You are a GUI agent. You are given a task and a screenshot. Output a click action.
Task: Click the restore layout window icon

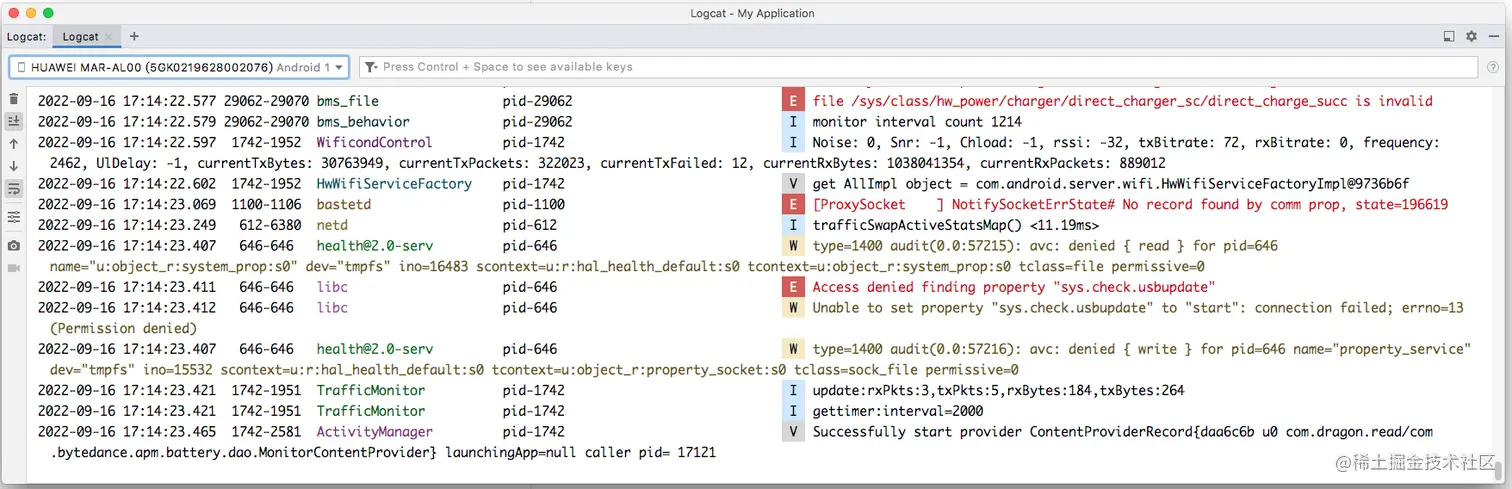click(1449, 36)
